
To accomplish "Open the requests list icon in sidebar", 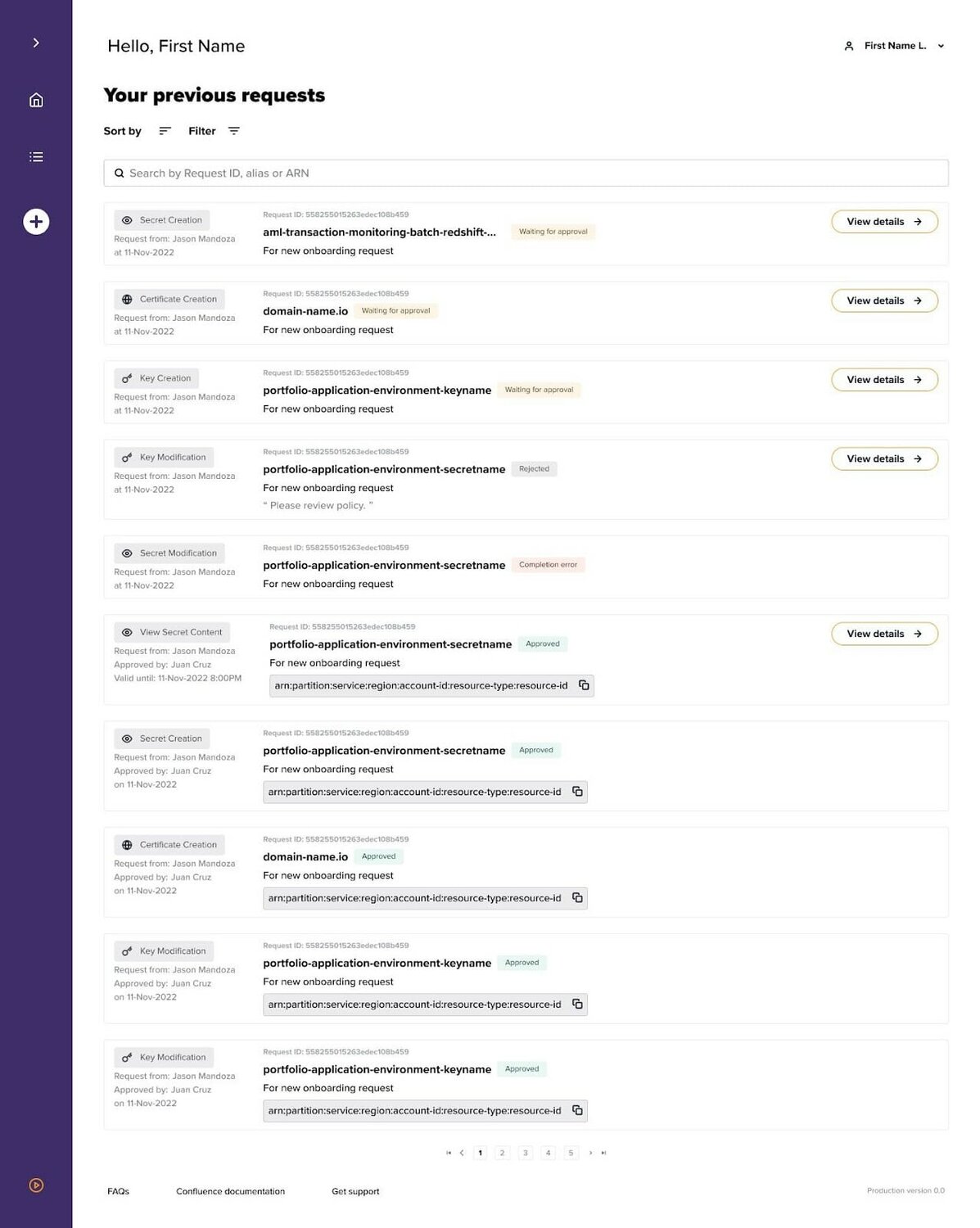I will click(36, 156).
